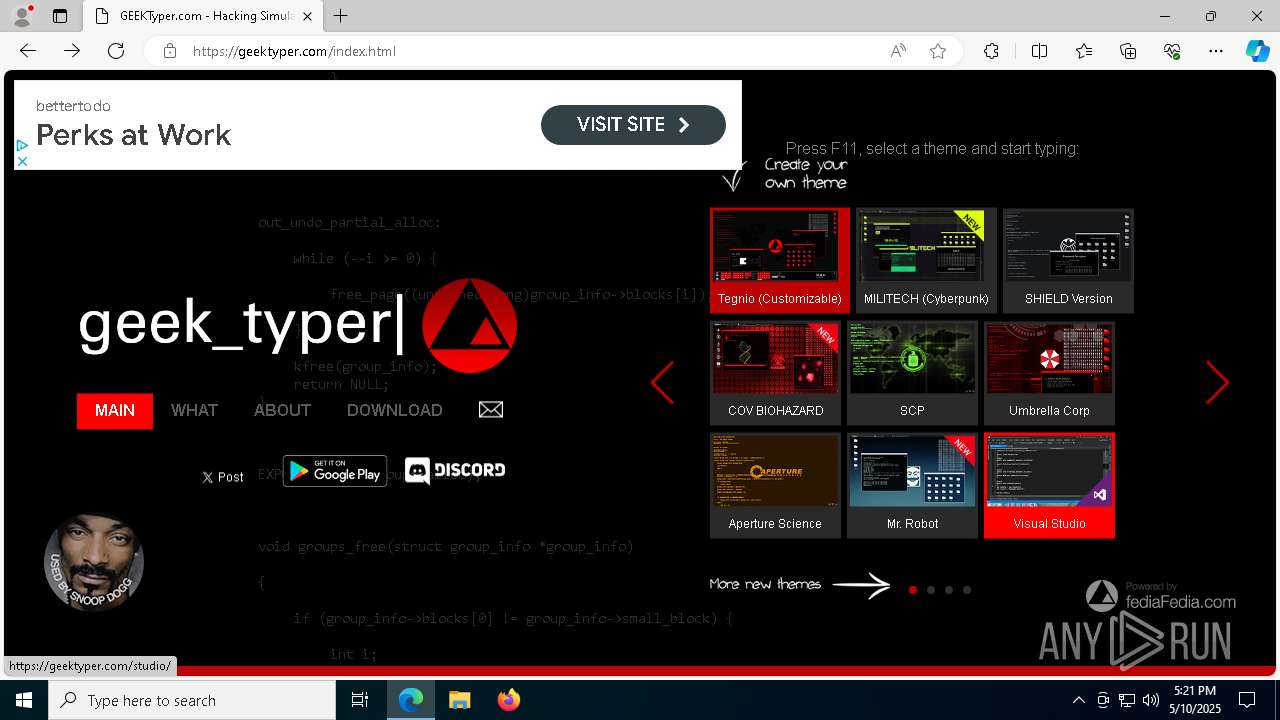The image size is (1280, 720).
Task: Select third themes page dot
Action: pyautogui.click(x=949, y=590)
